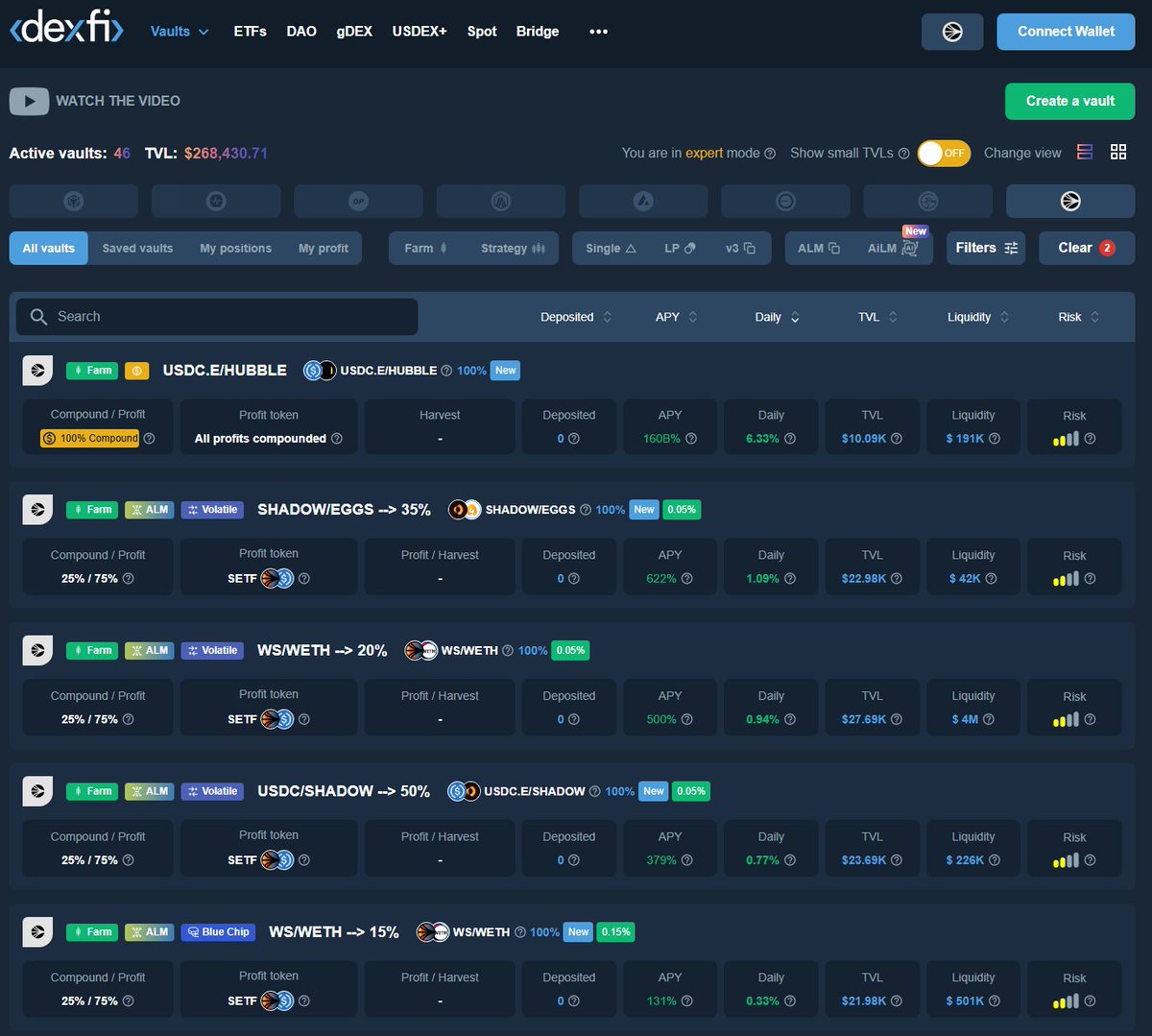Open ETFs menu item

click(250, 32)
